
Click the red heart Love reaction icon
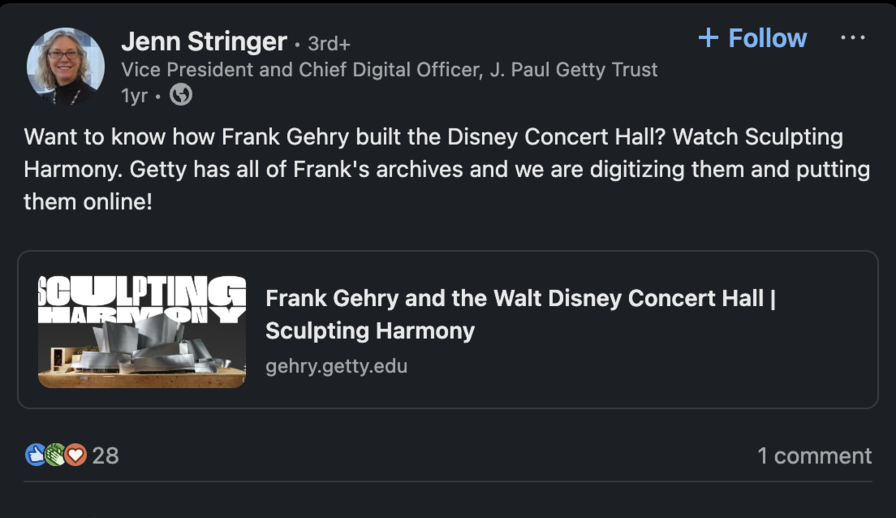point(75,455)
